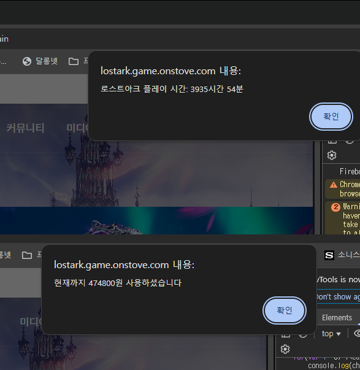Viewport: 360px width, 370px height.
Task: Click the Don't show again link
Action: 337,297
